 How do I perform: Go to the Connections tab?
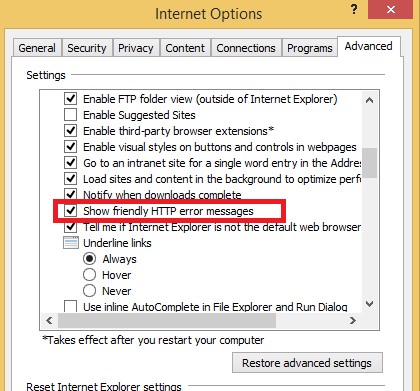[x=246, y=48]
